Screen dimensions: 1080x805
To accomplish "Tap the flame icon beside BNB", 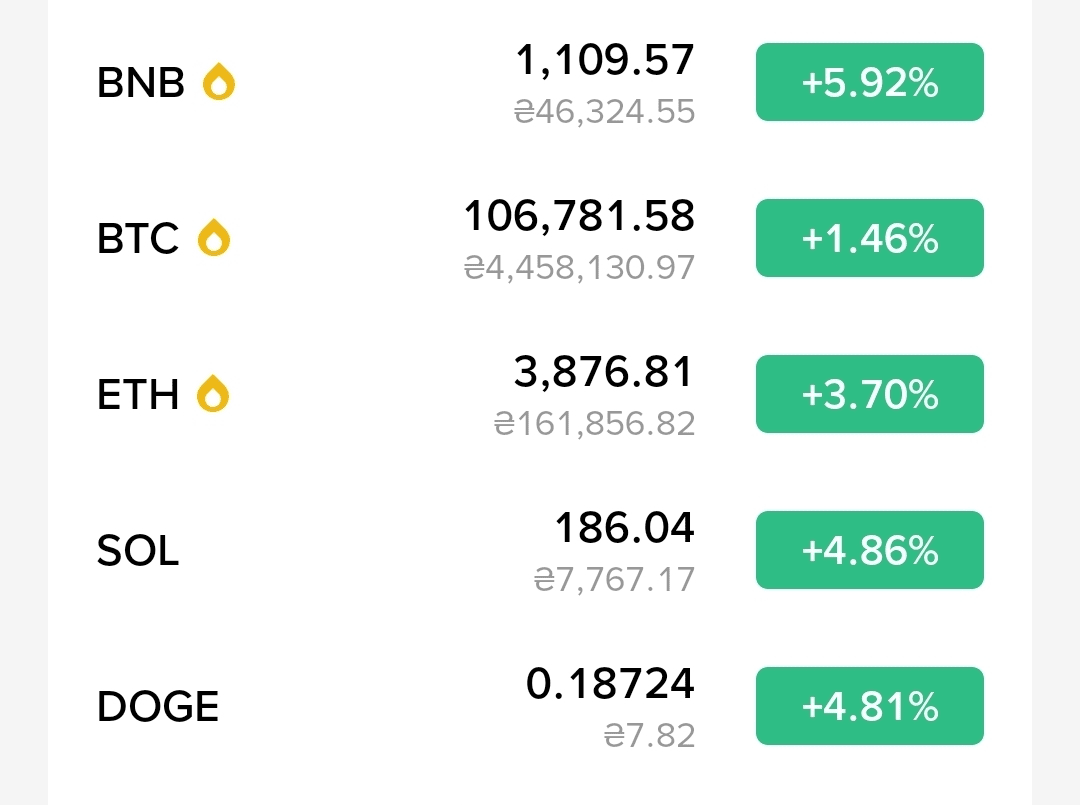I will point(218,82).
